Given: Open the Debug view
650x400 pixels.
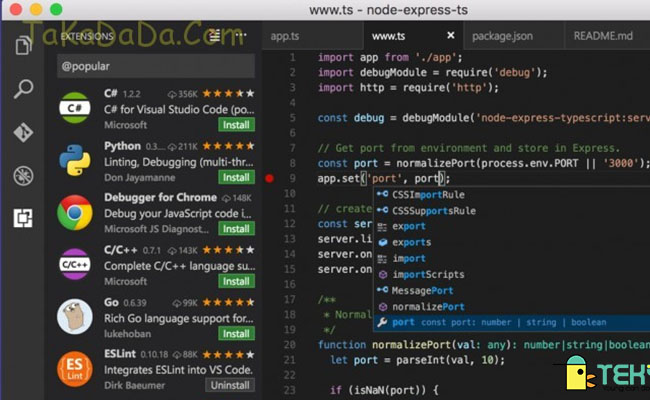Looking at the screenshot, I should [23, 176].
